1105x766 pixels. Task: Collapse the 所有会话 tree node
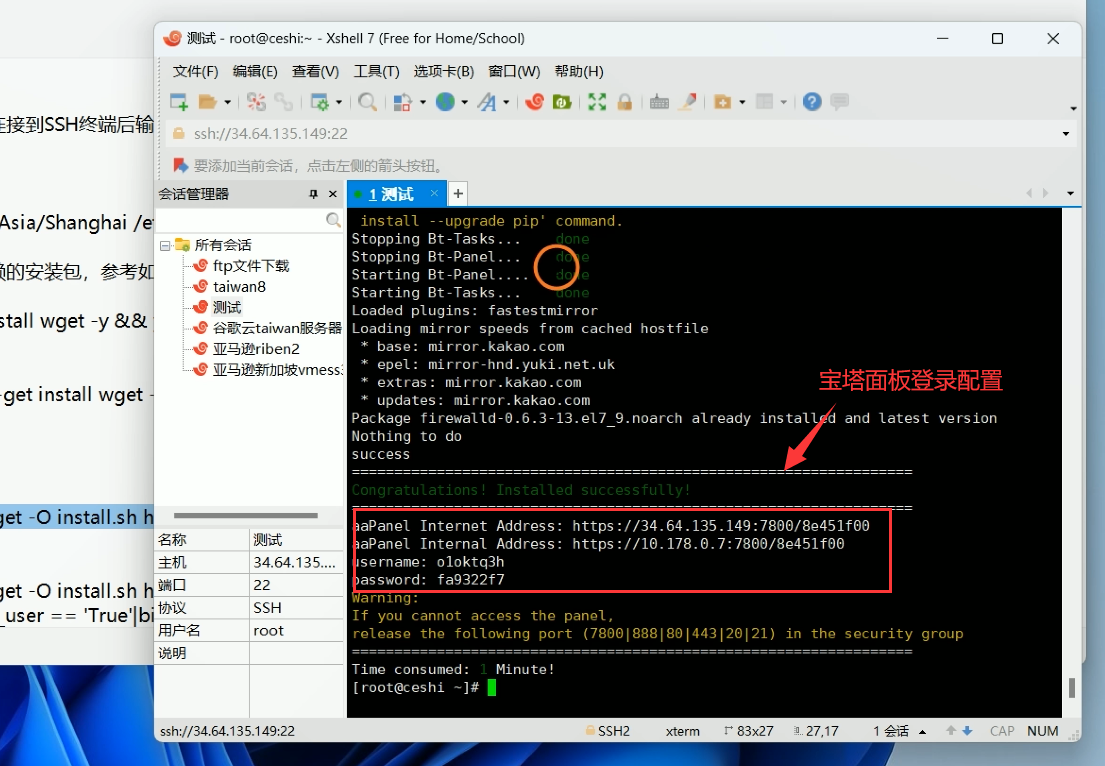(x=165, y=245)
